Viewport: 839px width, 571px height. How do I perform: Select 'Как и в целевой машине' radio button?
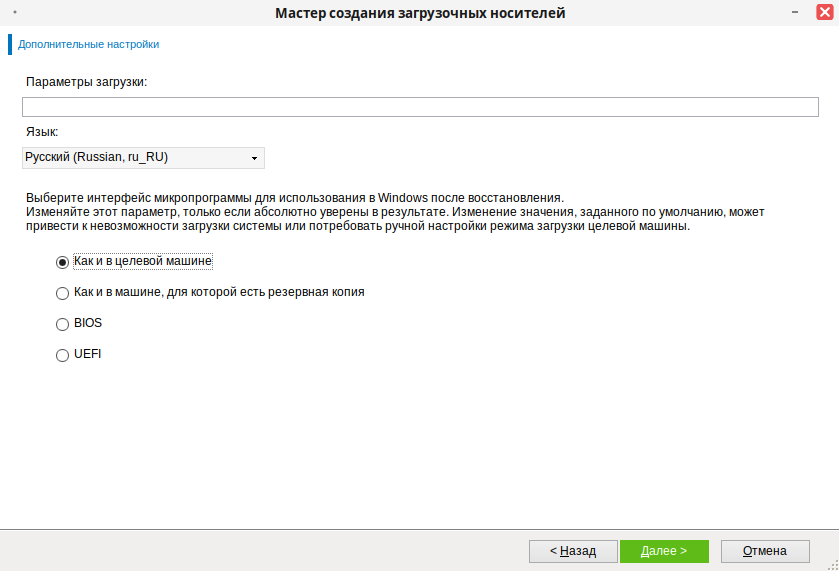click(x=62, y=262)
